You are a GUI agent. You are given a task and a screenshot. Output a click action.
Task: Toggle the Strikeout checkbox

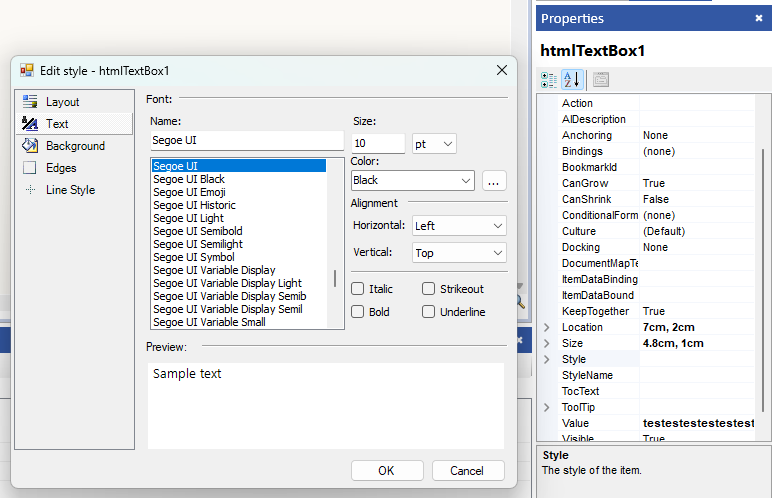[x=429, y=289]
